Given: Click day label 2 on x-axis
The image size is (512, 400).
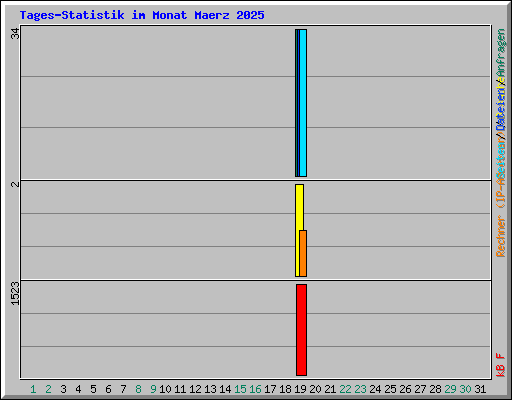Looking at the screenshot, I should pyautogui.click(x=48, y=389).
